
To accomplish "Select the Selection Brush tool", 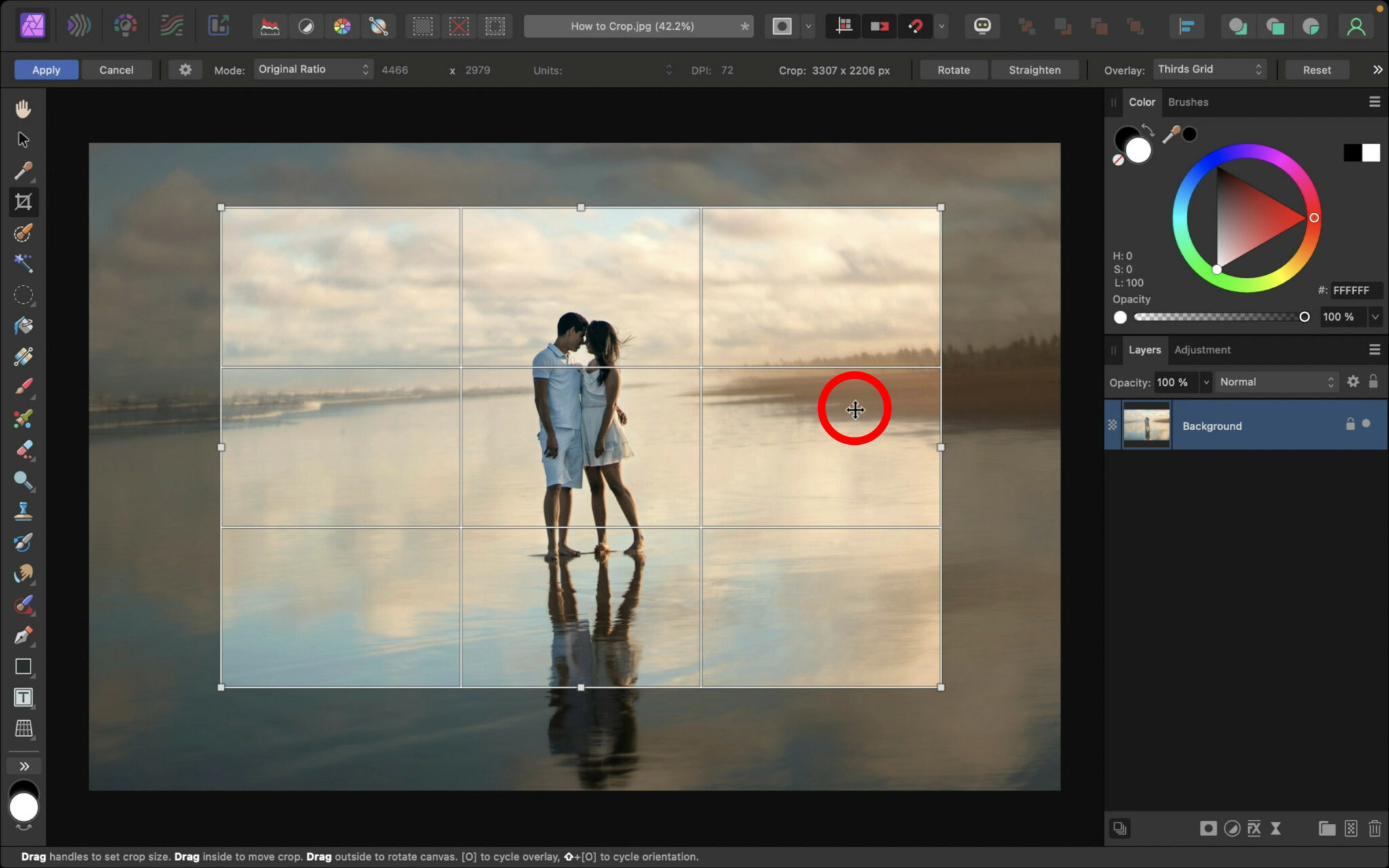I will pyautogui.click(x=23, y=233).
